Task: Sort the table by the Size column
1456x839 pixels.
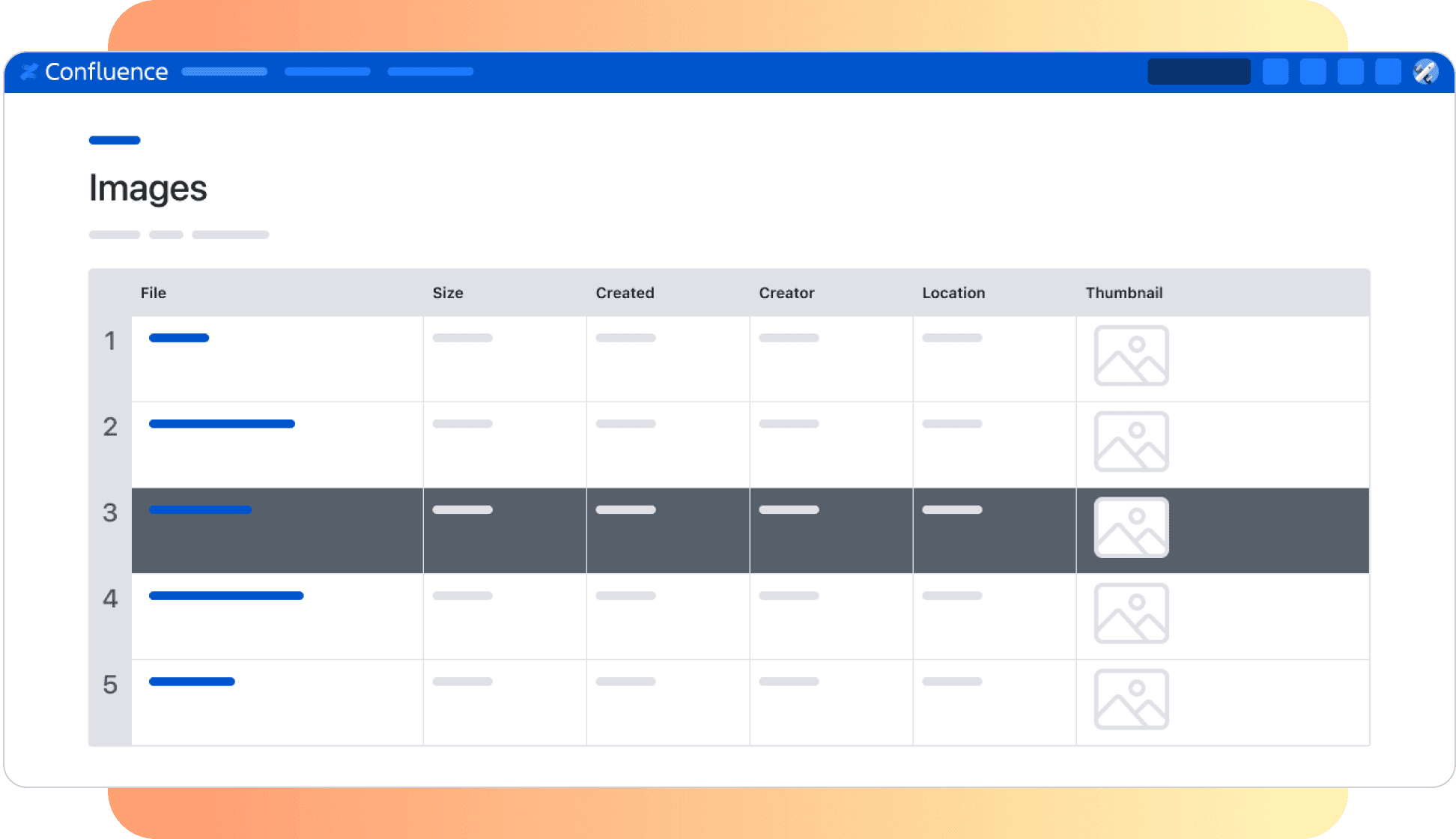Action: click(x=448, y=293)
